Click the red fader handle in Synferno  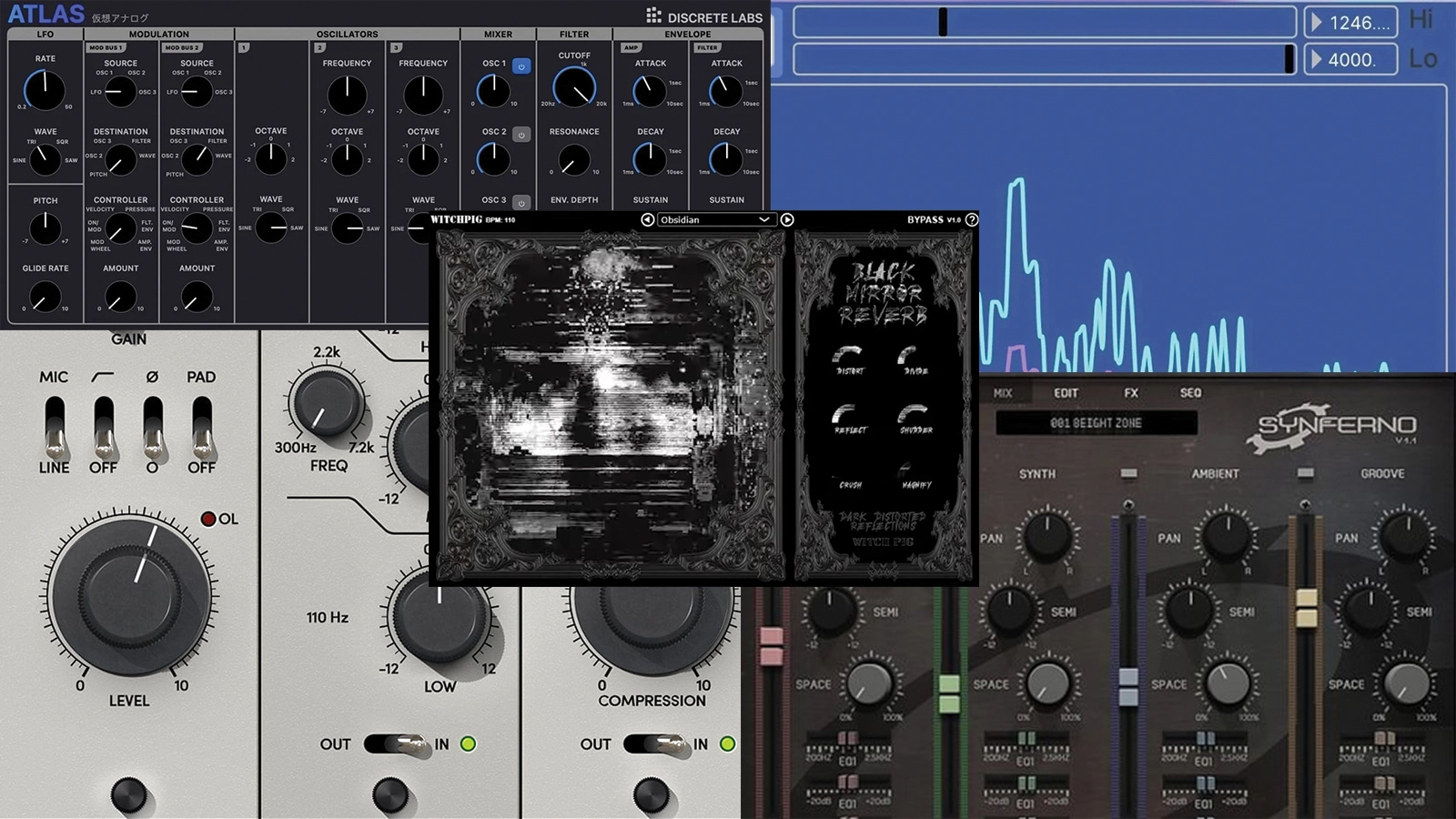coord(771,646)
